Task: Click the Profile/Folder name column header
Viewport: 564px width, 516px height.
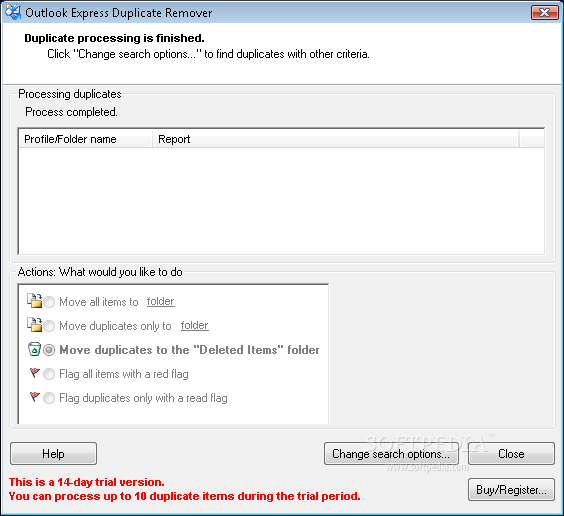Action: point(86,139)
